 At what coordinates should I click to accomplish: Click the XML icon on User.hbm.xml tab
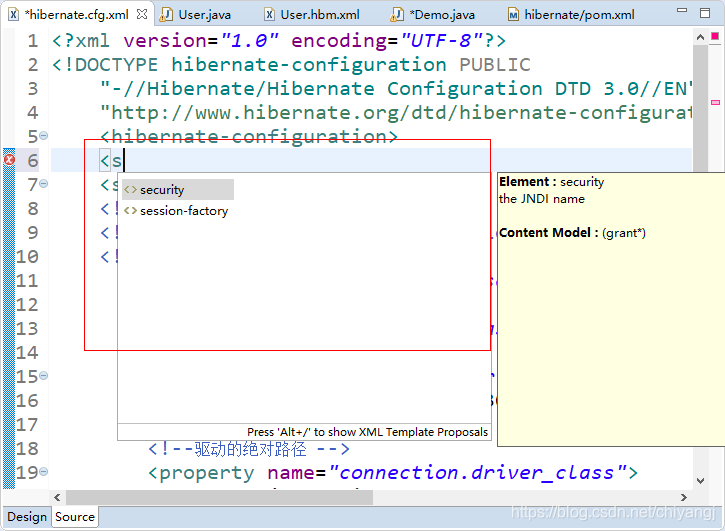pos(270,15)
